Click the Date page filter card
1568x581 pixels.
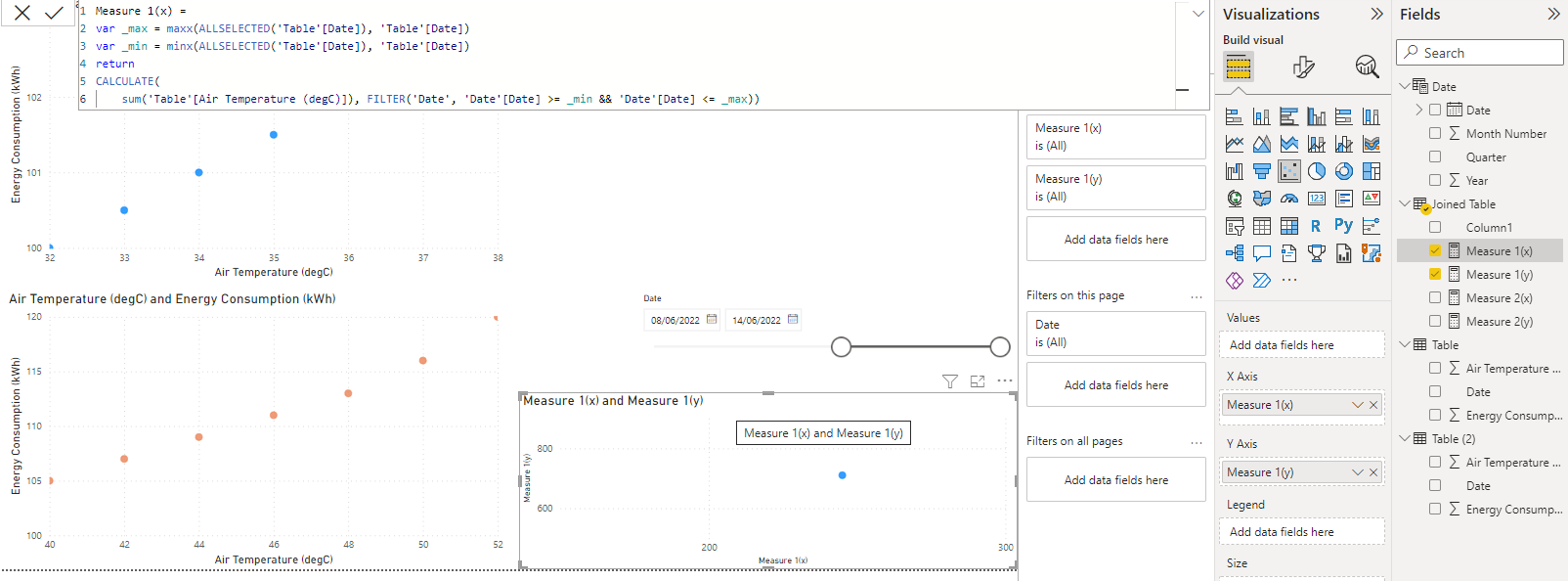(1116, 334)
